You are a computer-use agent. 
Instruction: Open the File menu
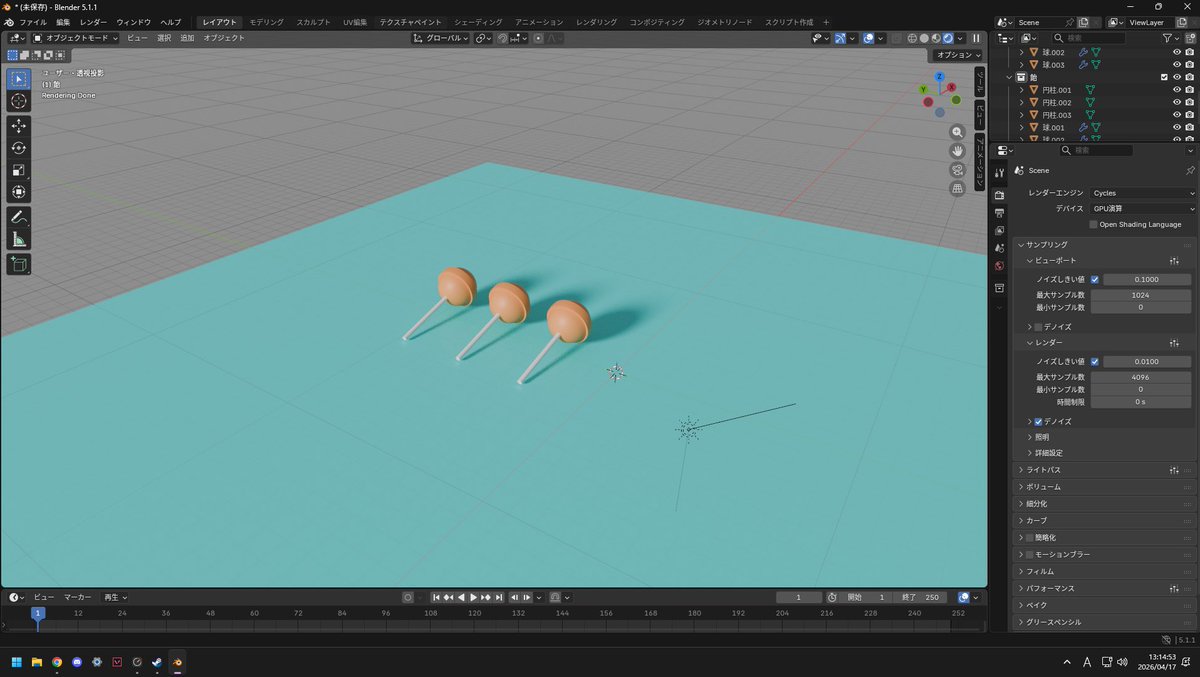click(33, 22)
